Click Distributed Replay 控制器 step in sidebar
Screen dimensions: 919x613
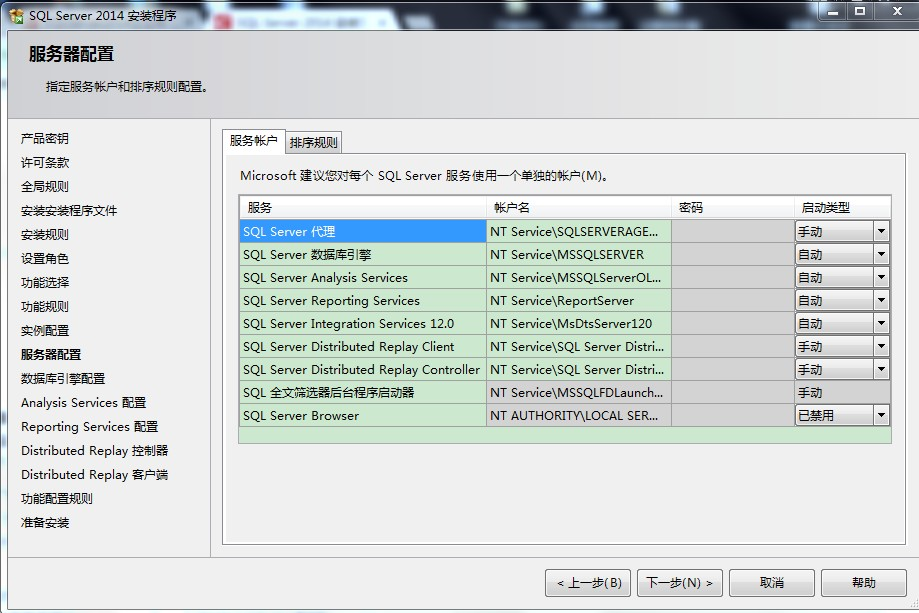click(x=94, y=451)
